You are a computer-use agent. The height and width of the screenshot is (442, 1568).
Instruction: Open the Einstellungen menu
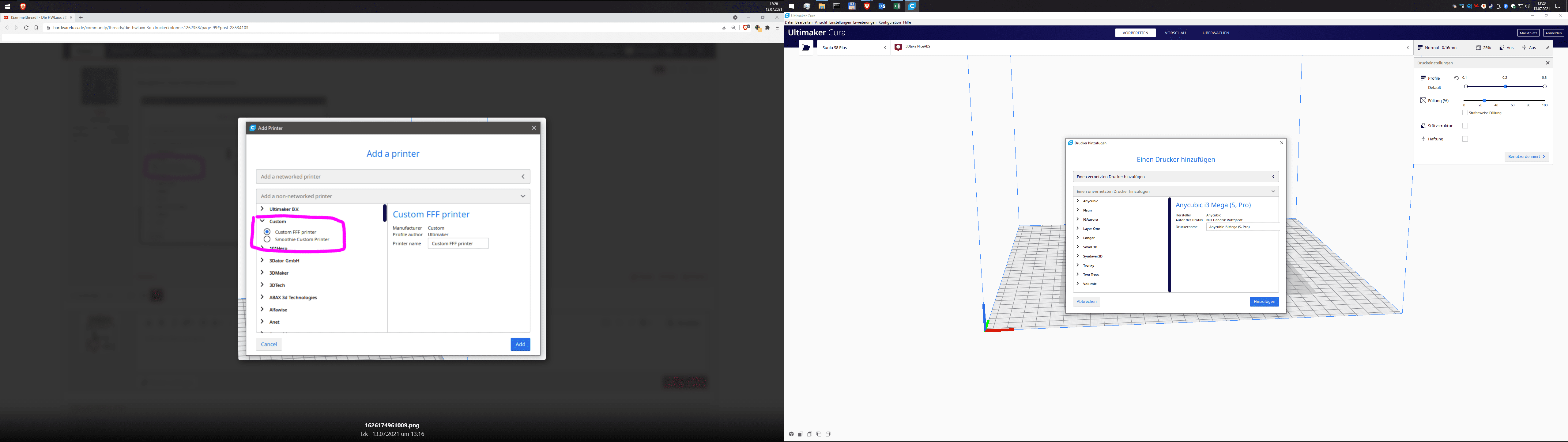(839, 22)
